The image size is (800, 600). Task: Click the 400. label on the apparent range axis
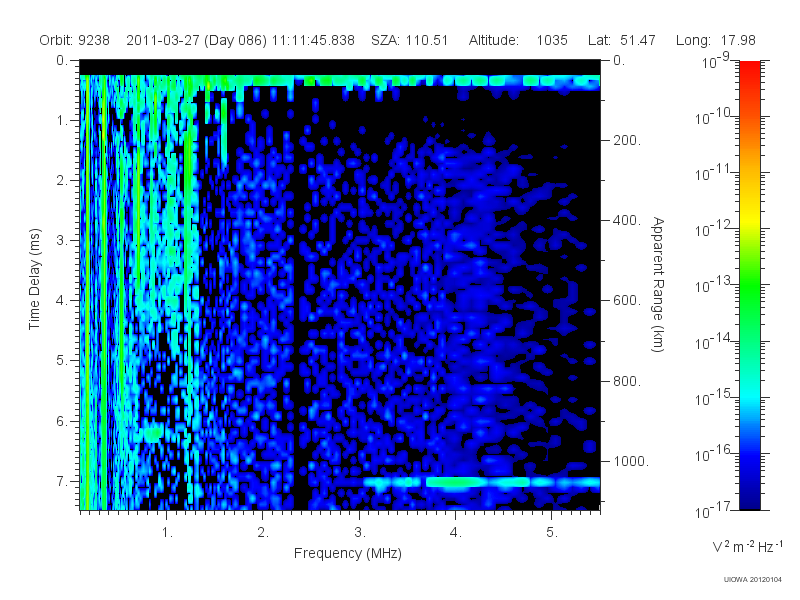(x=627, y=220)
